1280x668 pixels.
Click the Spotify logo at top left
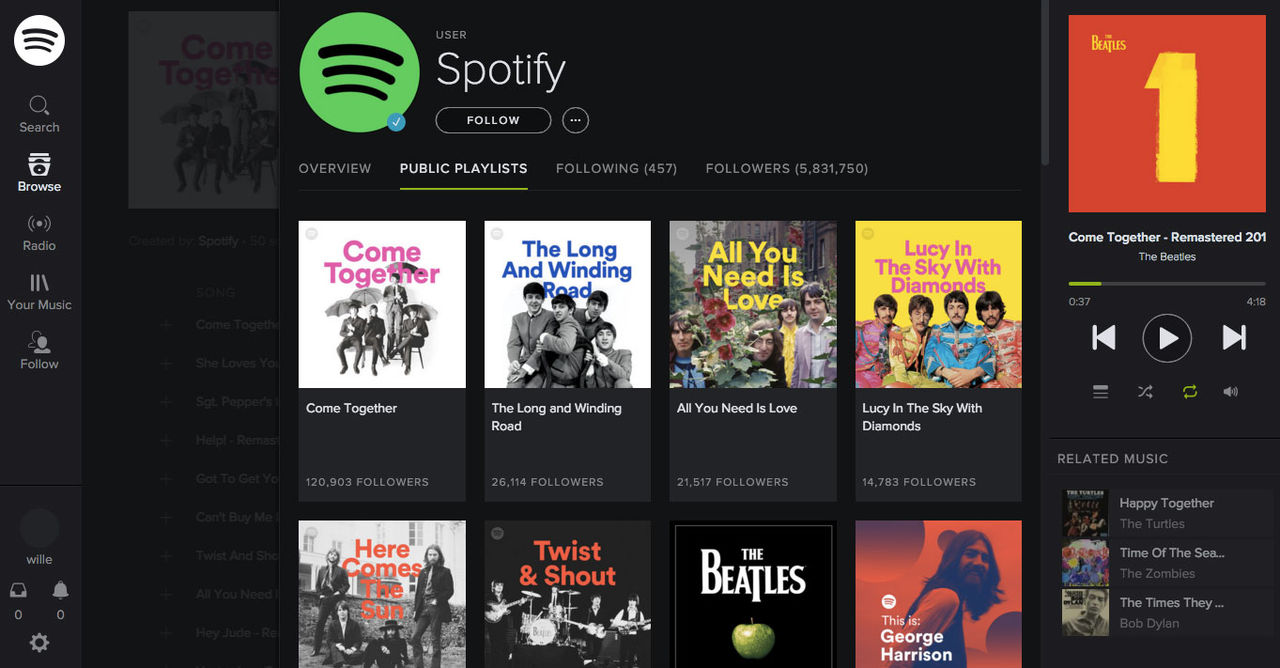(39, 40)
